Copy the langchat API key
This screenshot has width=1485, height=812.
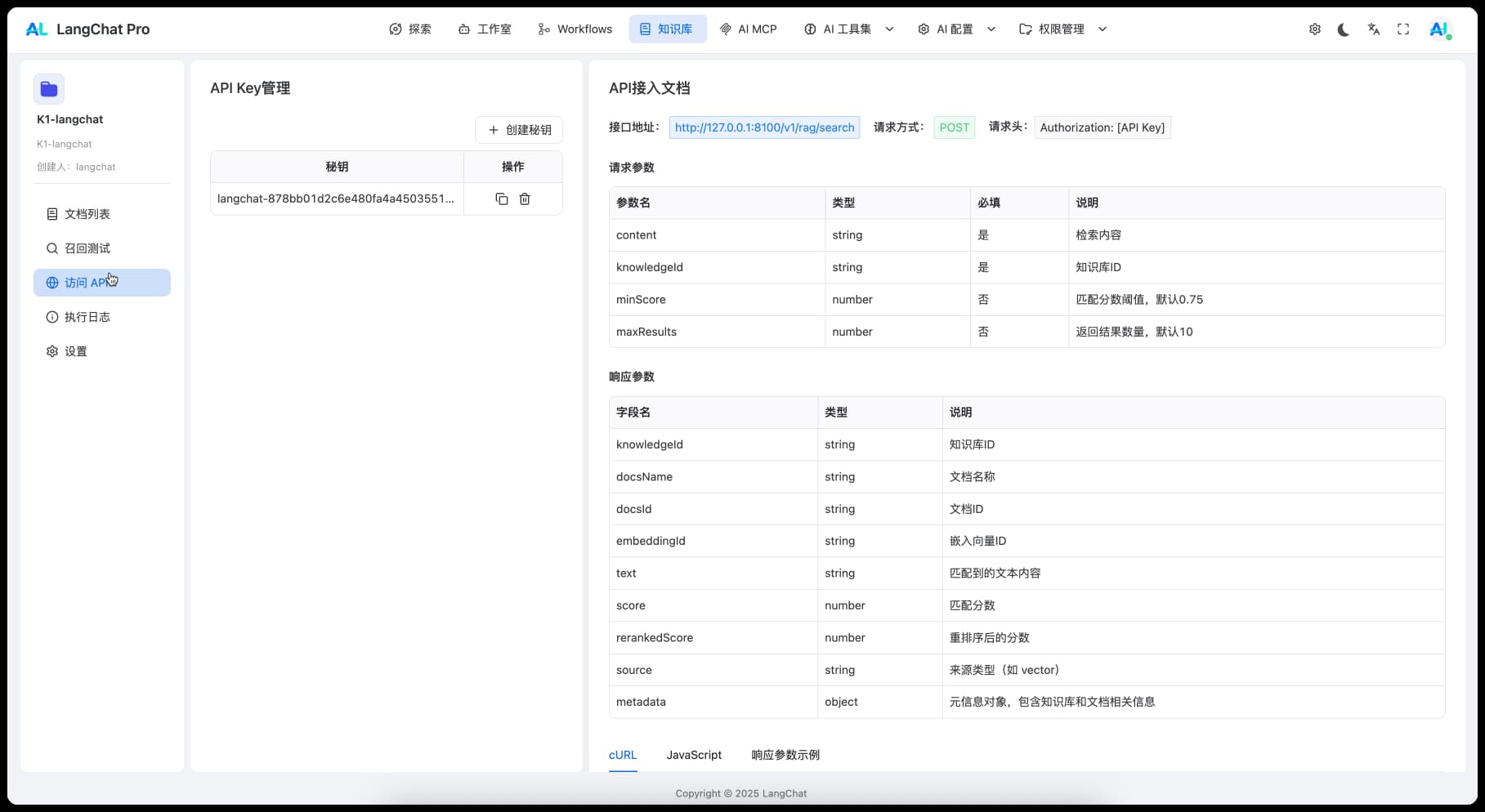[x=502, y=199]
